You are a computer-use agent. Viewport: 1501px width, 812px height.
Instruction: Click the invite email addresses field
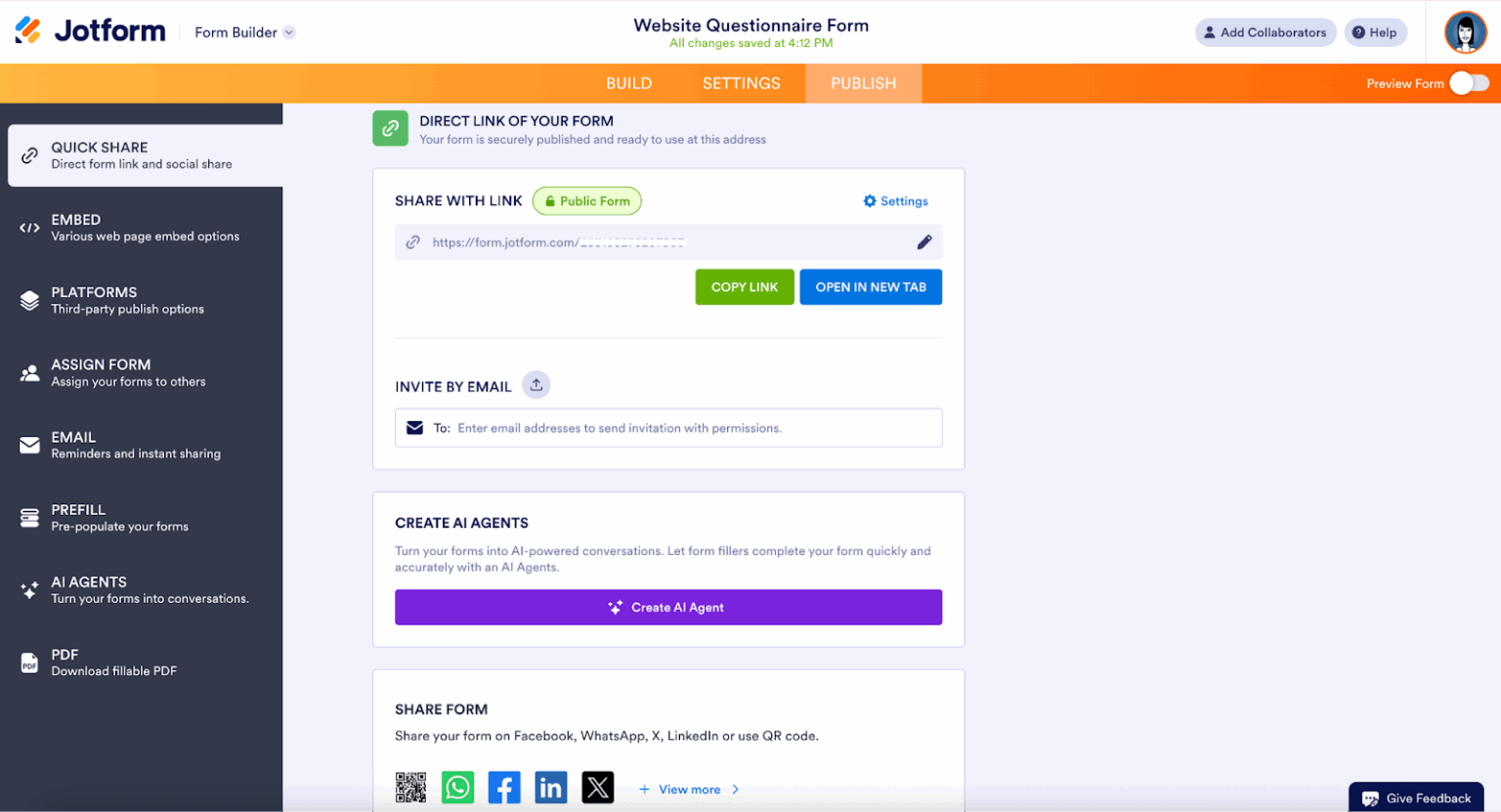[x=668, y=428]
